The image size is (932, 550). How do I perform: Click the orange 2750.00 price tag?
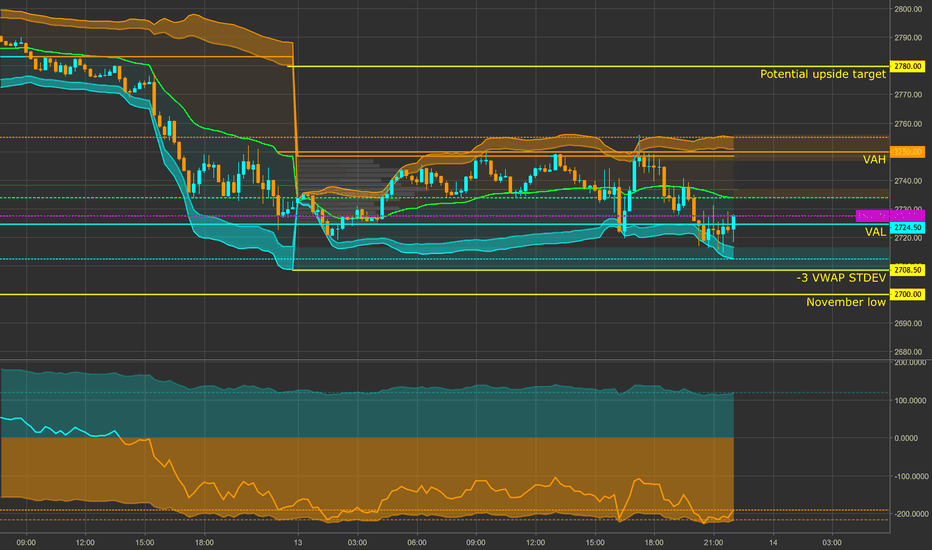[907, 152]
